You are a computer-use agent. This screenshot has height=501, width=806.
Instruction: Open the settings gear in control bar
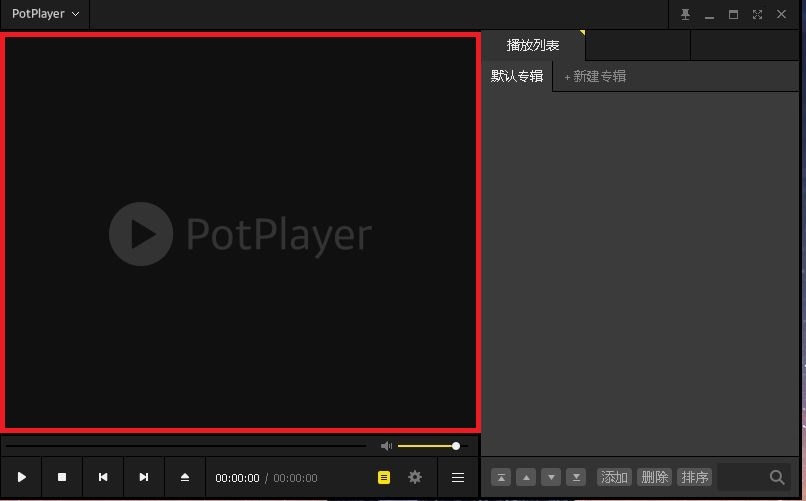click(x=415, y=478)
